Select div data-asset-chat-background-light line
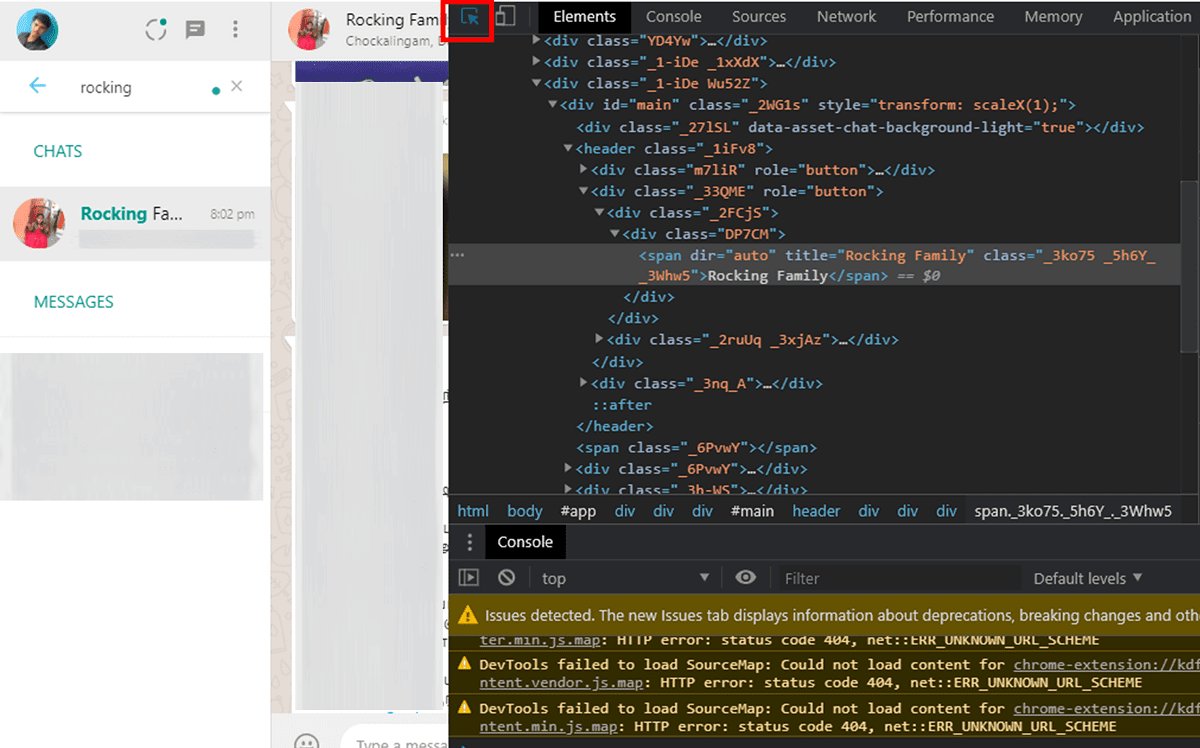Screen dimensions: 1200x748 860,127
